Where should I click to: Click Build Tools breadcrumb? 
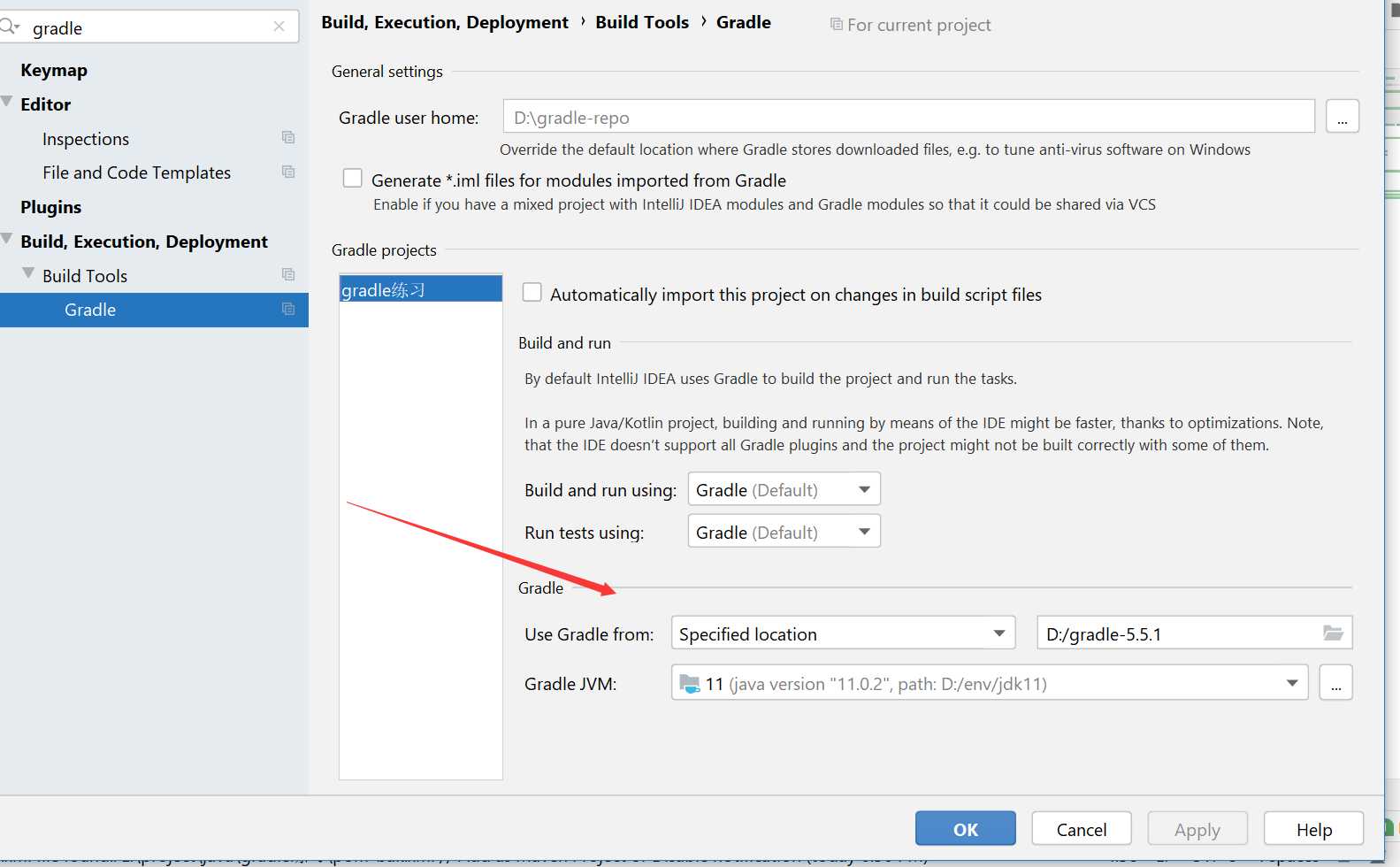(642, 22)
